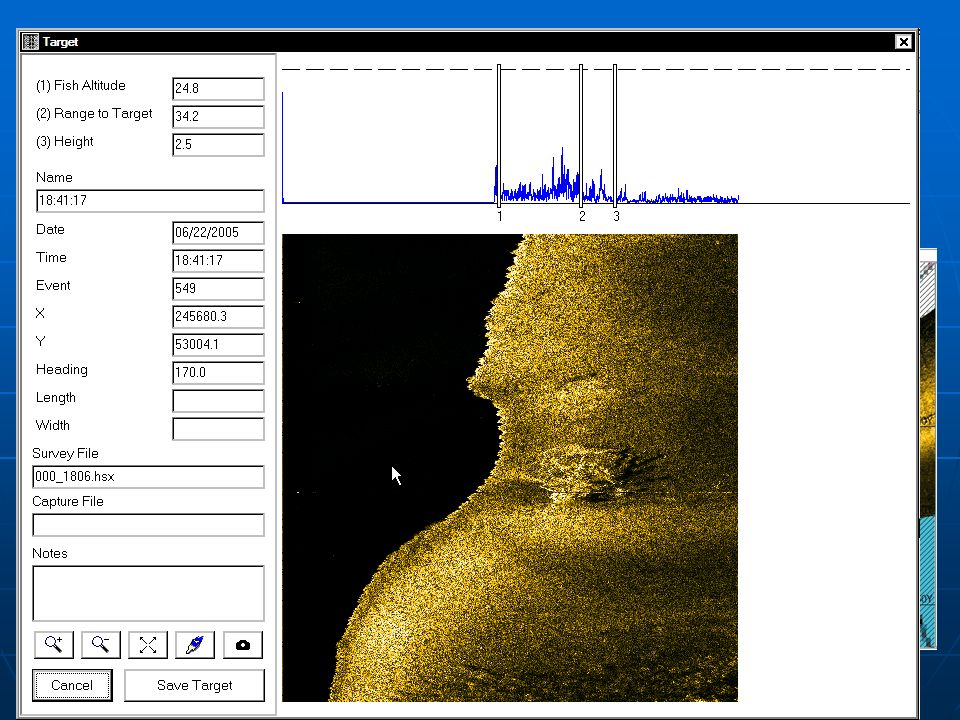Click inside the Notes text box
Image resolution: width=960 pixels, height=720 pixels.
(148, 593)
